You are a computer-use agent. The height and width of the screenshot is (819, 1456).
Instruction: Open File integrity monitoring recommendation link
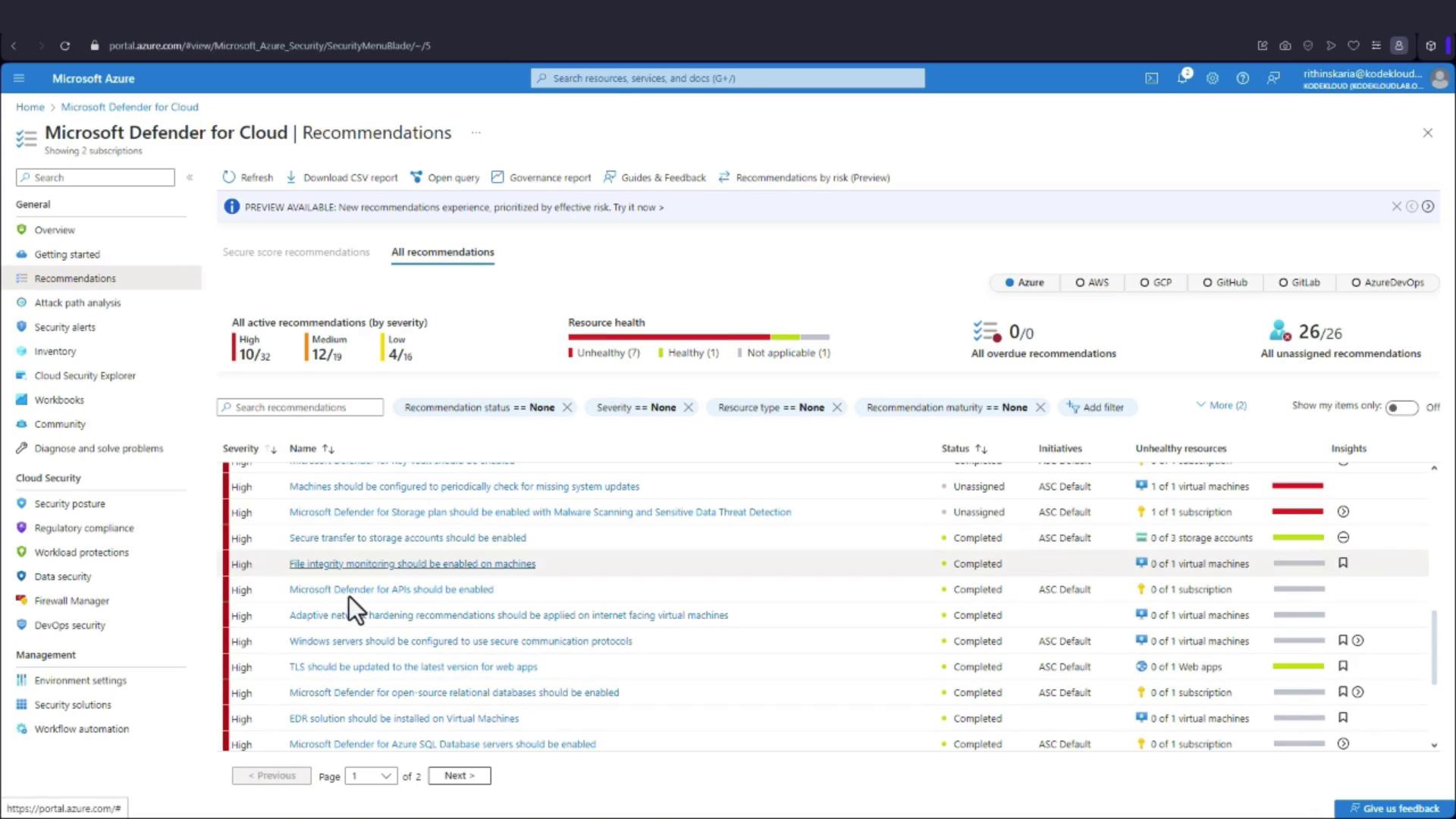pos(412,563)
